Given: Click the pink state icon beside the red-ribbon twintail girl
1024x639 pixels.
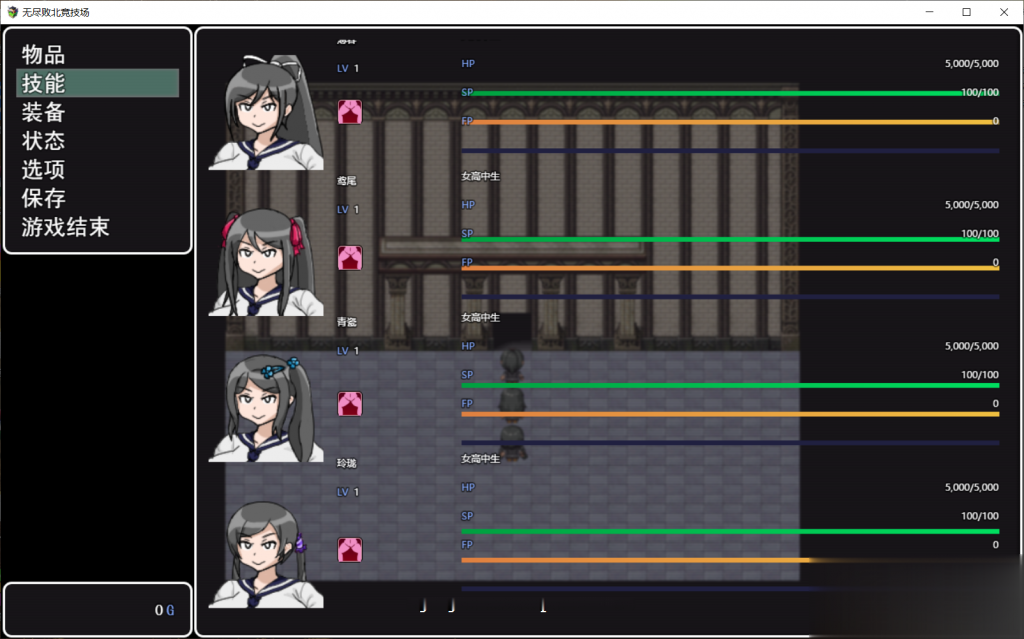Looking at the screenshot, I should coord(350,258).
